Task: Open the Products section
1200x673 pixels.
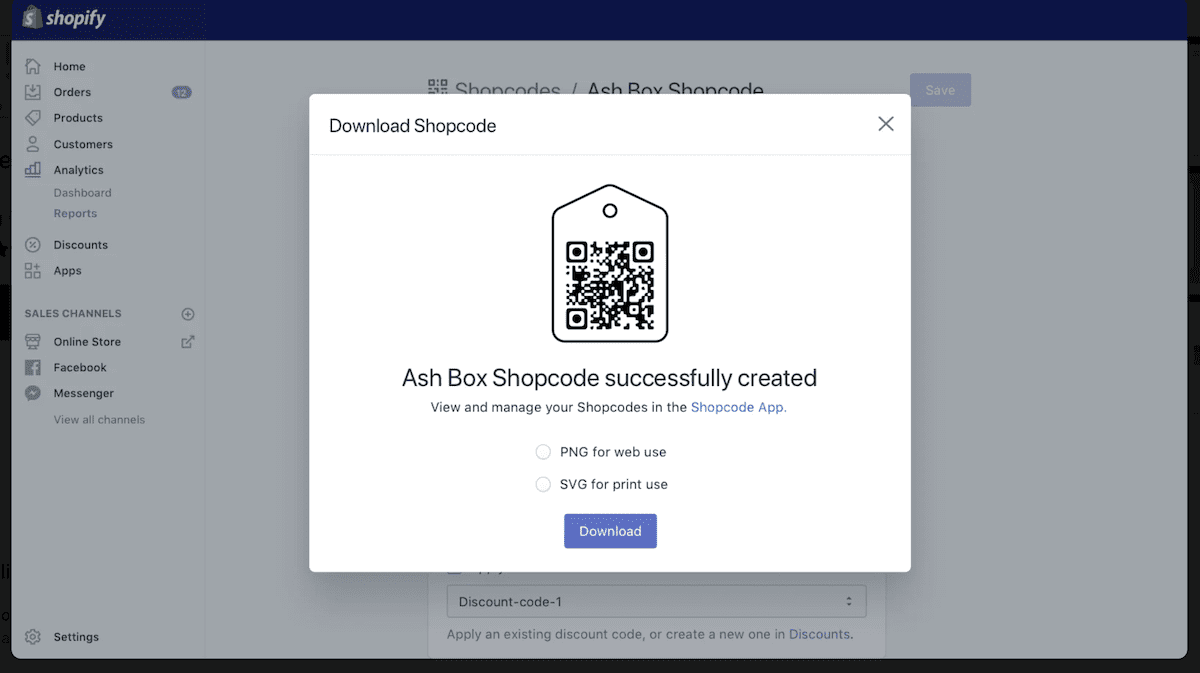Action: tap(76, 117)
